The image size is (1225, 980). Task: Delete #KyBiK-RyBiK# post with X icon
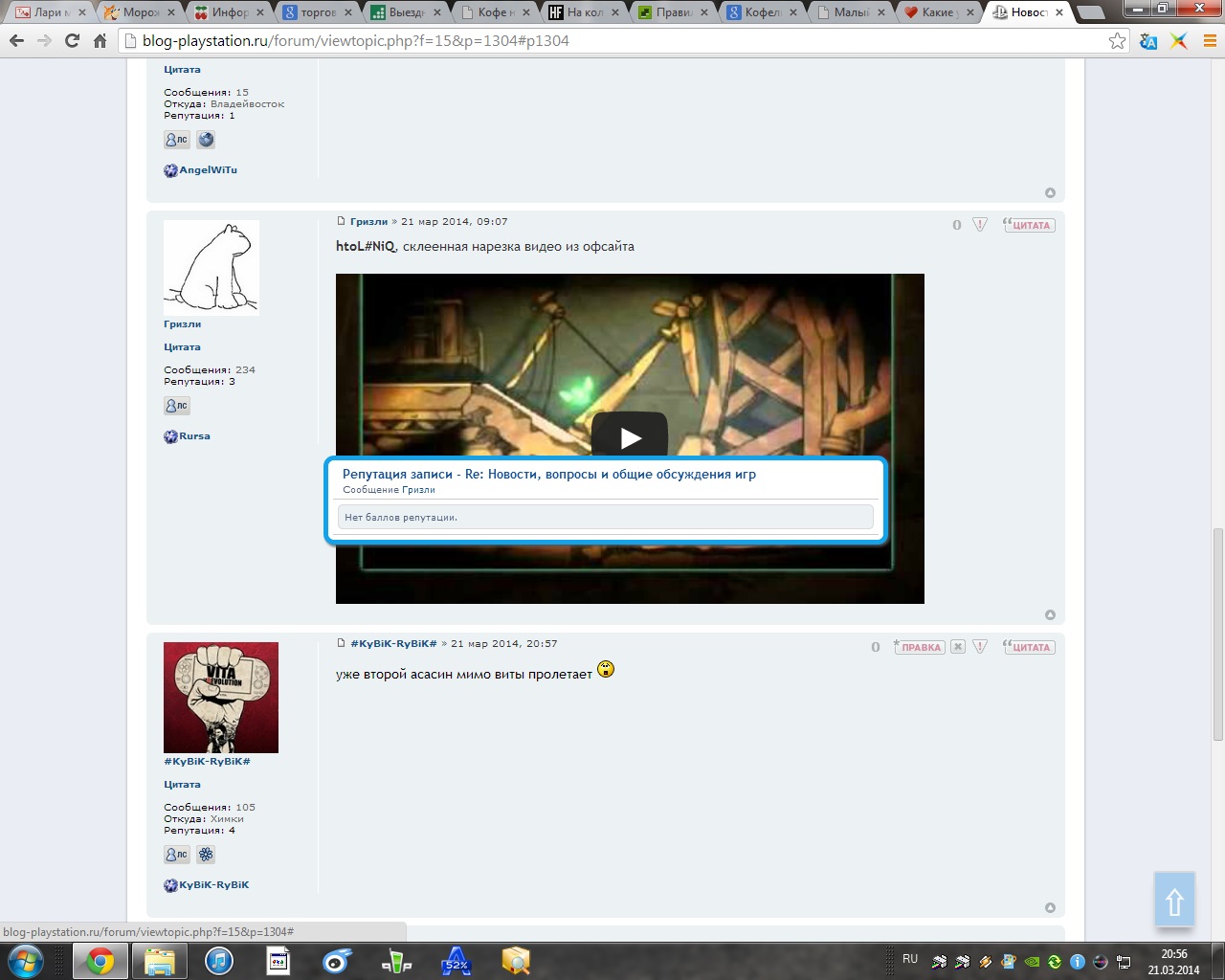(958, 647)
